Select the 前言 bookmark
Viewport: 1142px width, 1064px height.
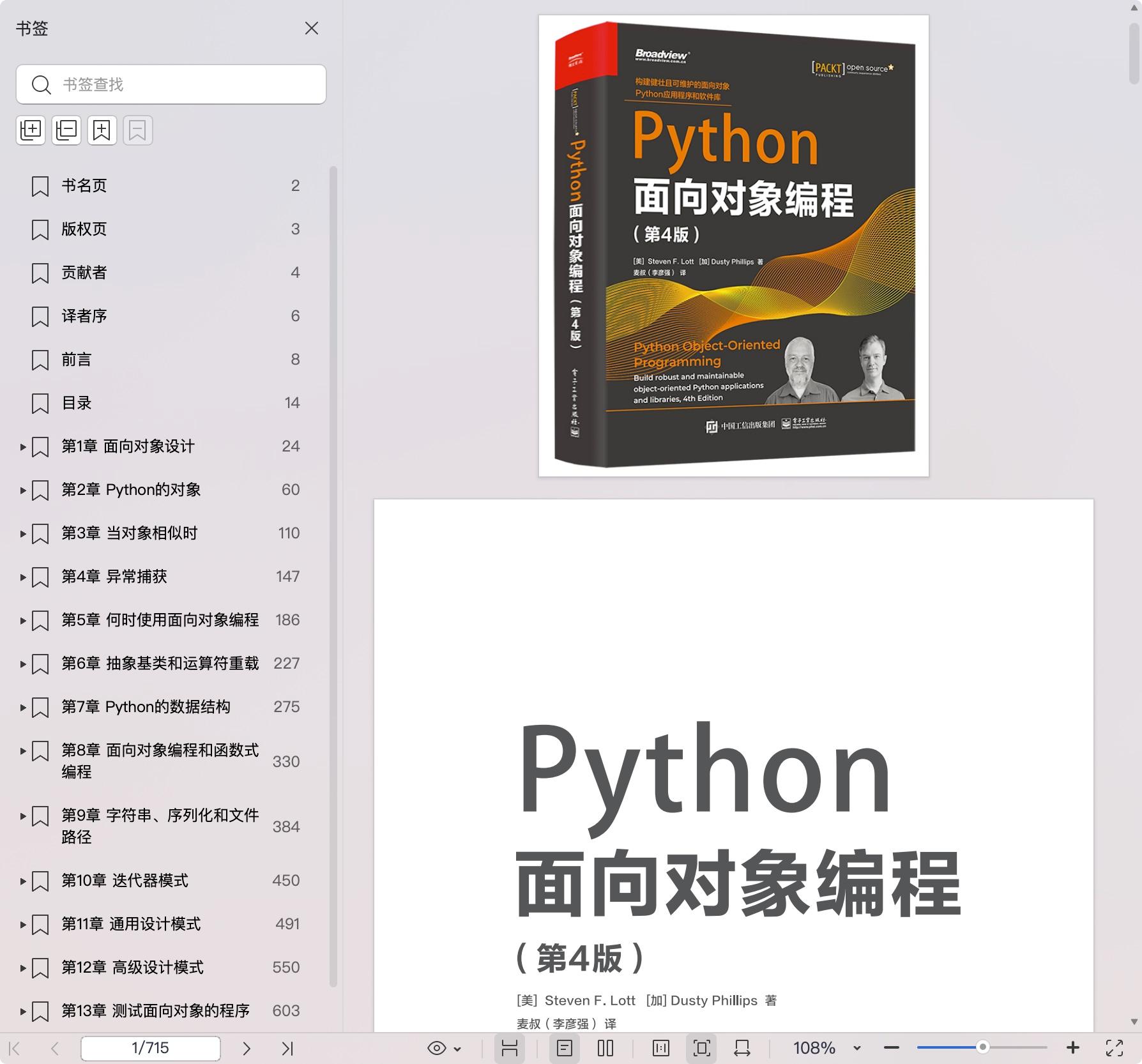pyautogui.click(x=76, y=360)
